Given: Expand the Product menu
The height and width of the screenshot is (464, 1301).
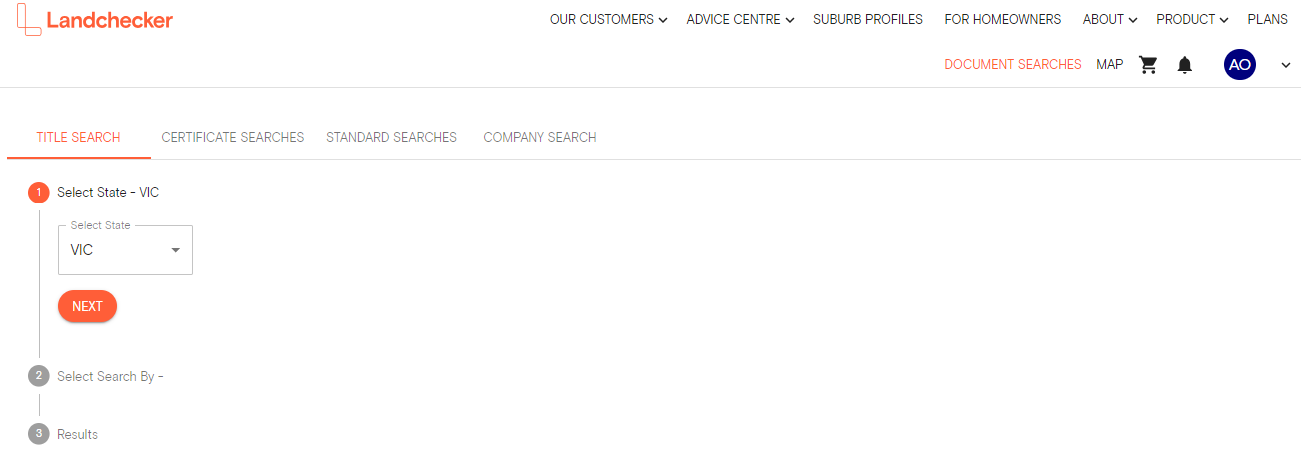Looking at the screenshot, I should pos(1192,19).
